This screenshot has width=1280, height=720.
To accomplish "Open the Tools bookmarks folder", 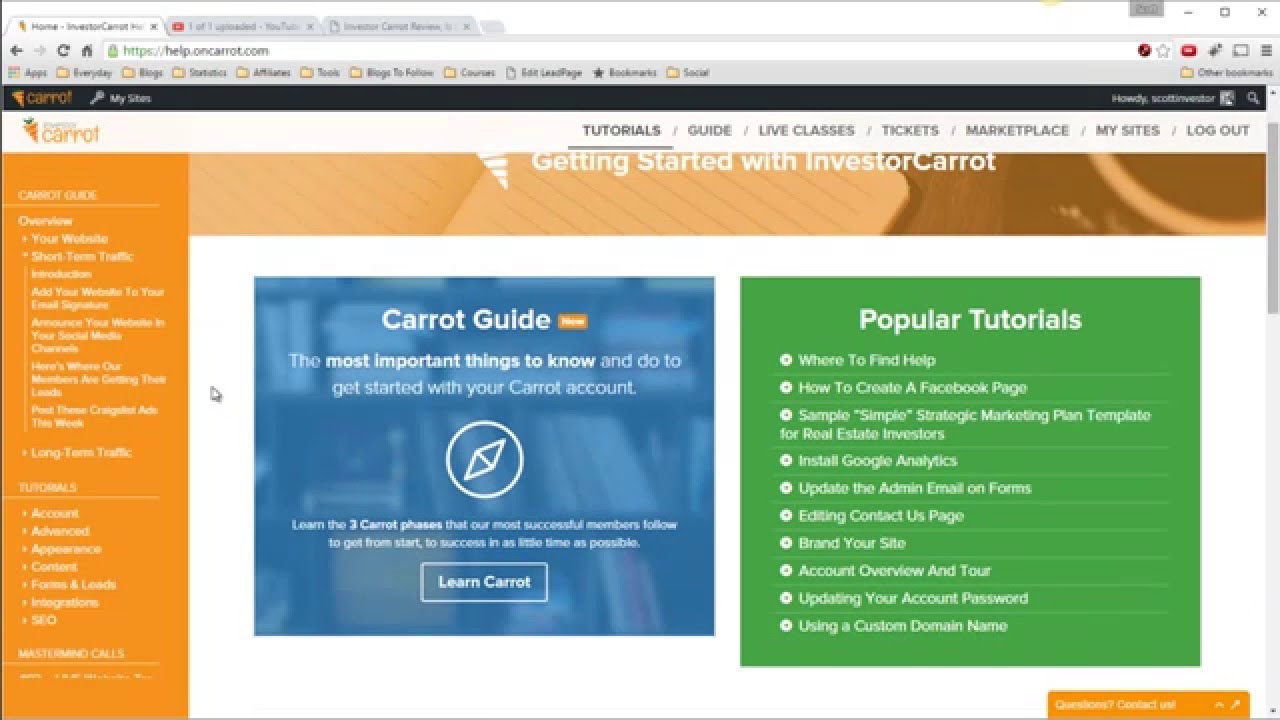I will click(x=320, y=73).
